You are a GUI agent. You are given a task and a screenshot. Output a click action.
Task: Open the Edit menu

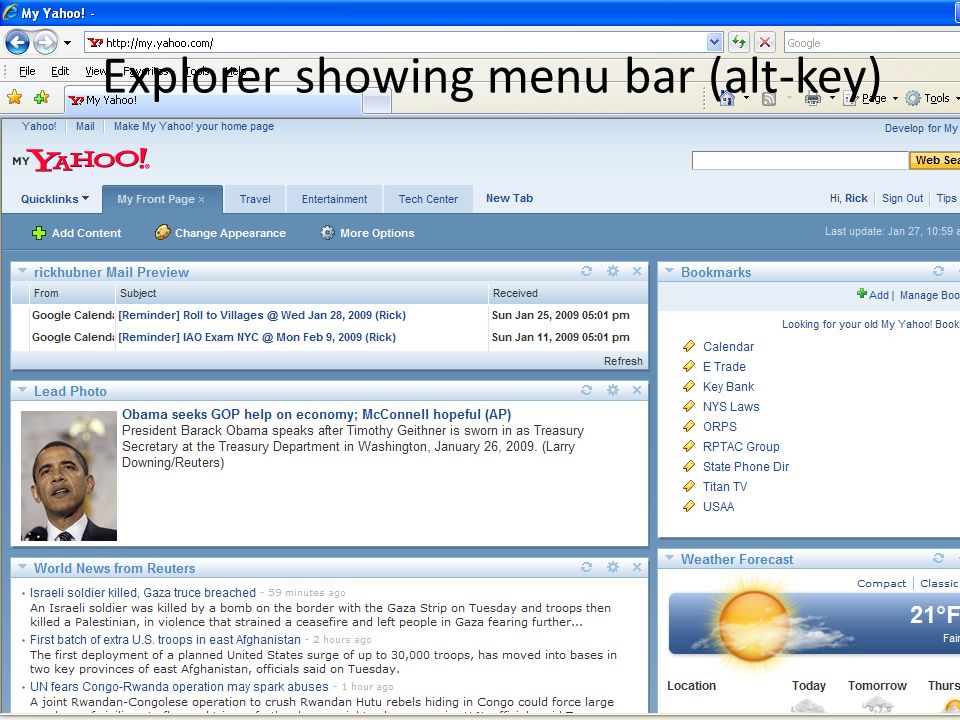(59, 71)
